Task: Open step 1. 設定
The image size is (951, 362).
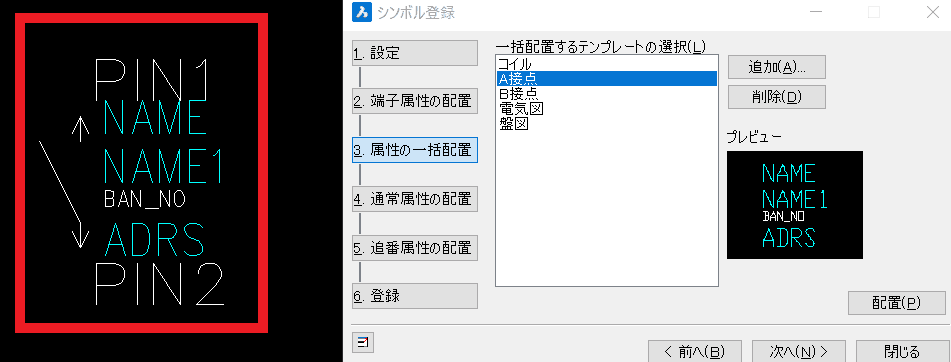Action: (415, 53)
